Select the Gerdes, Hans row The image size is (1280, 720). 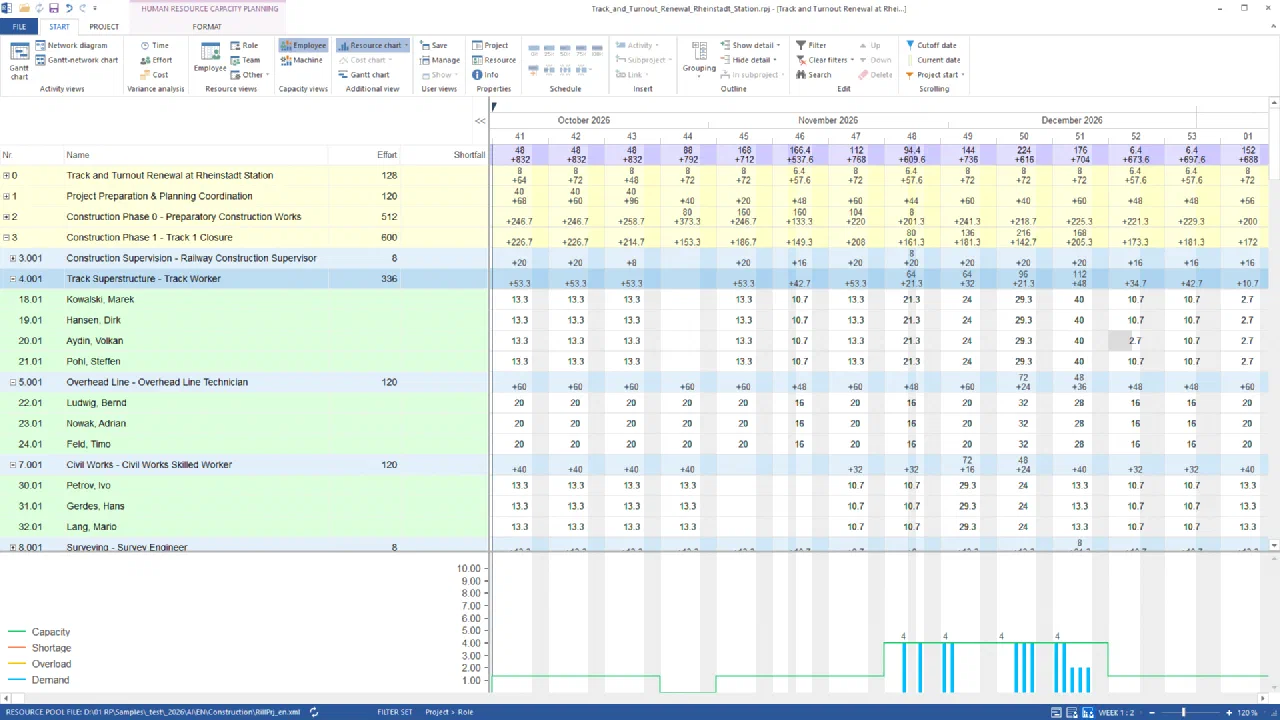pyautogui.click(x=244, y=506)
